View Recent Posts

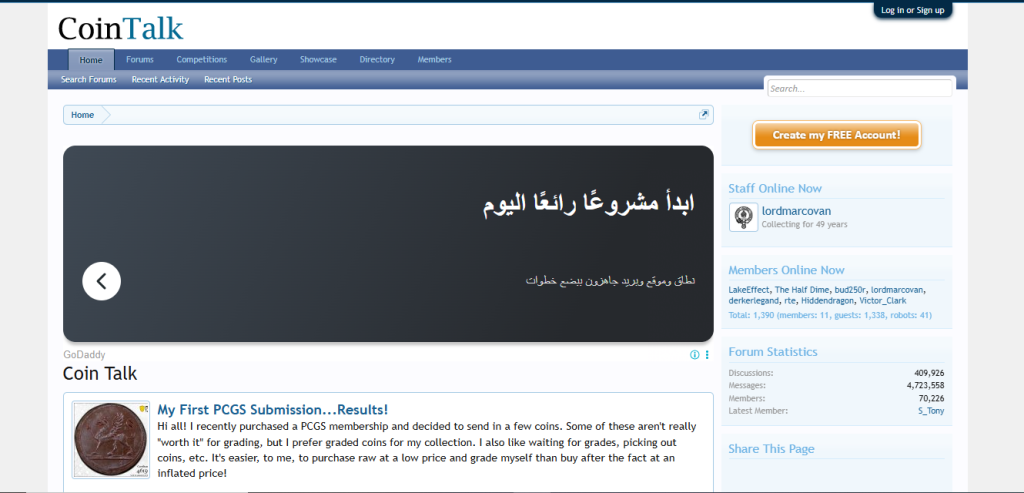[x=228, y=80]
